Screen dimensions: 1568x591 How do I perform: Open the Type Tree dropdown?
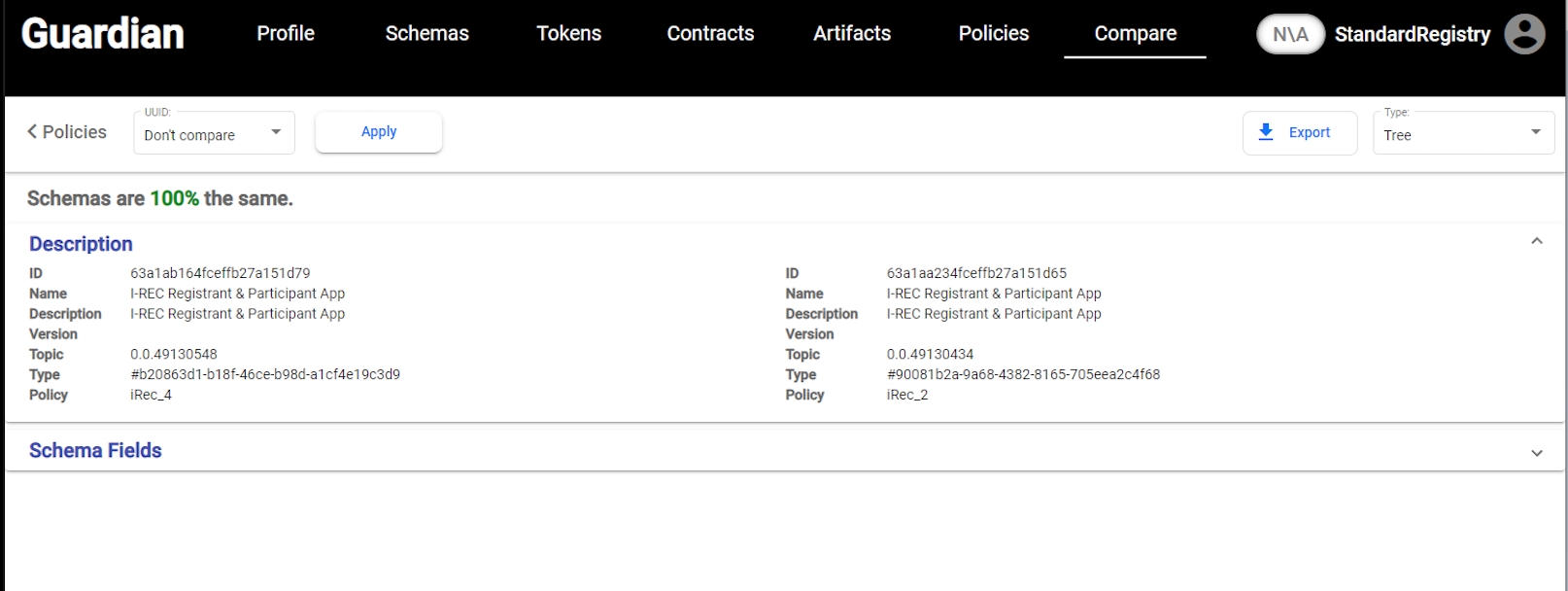pos(1462,133)
